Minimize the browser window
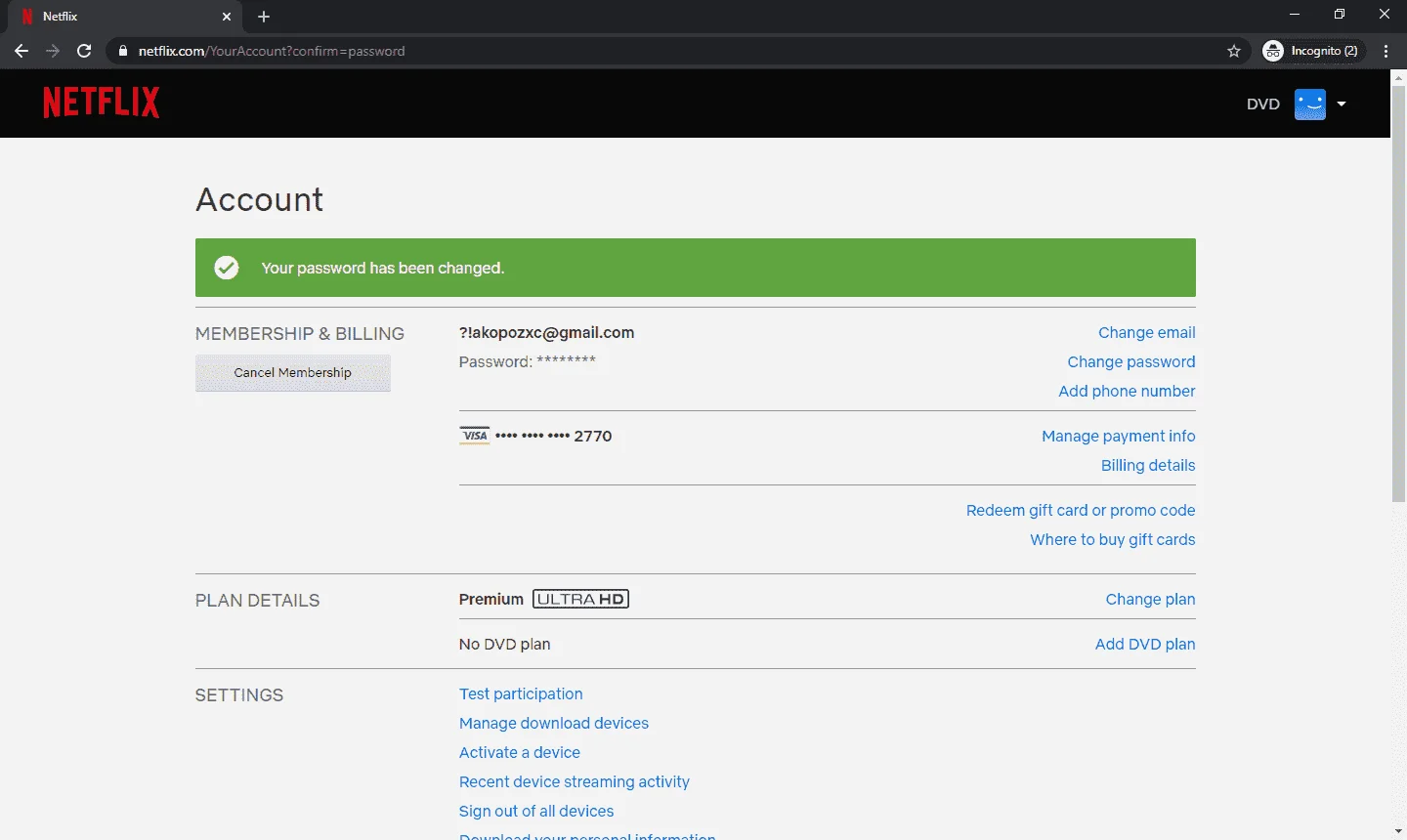Viewport: 1407px width, 840px height. (1295, 15)
